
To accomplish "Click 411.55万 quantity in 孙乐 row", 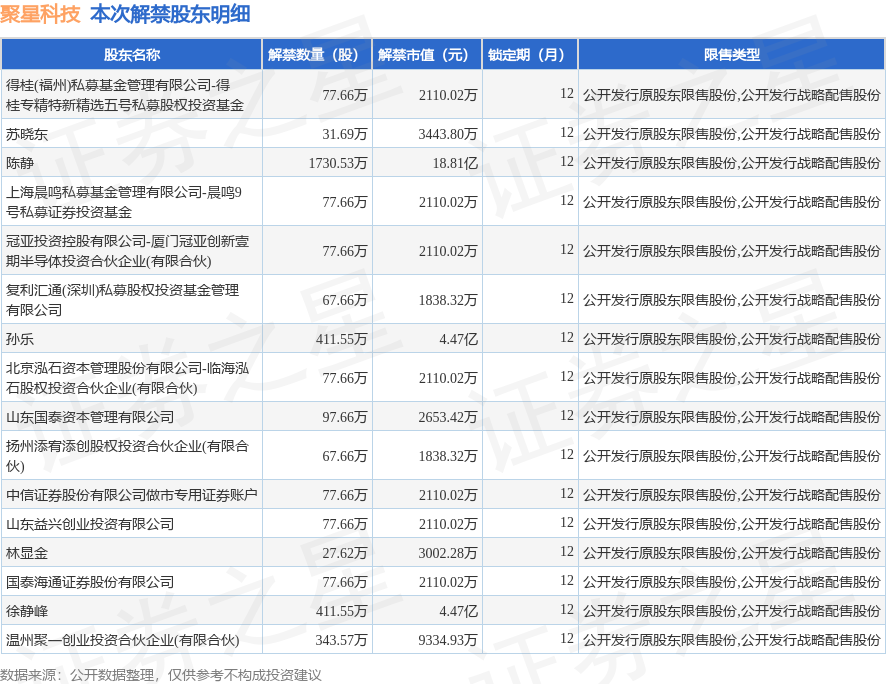I will [x=341, y=339].
